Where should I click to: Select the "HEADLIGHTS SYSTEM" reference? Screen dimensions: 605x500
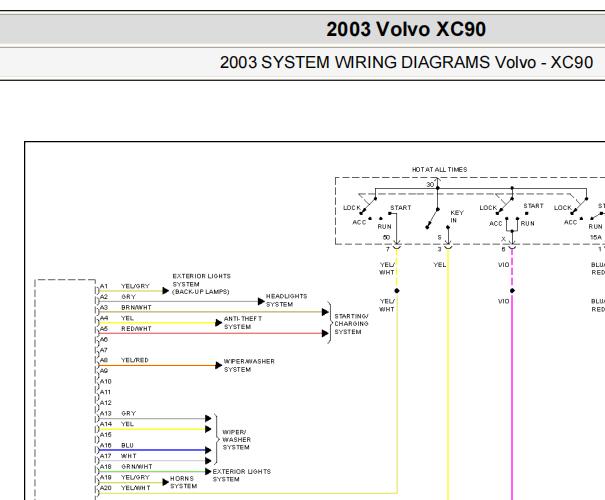pyautogui.click(x=286, y=300)
